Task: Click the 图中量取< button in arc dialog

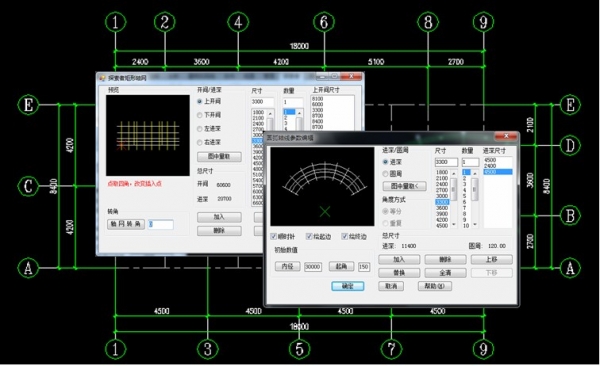Action: 404,186
